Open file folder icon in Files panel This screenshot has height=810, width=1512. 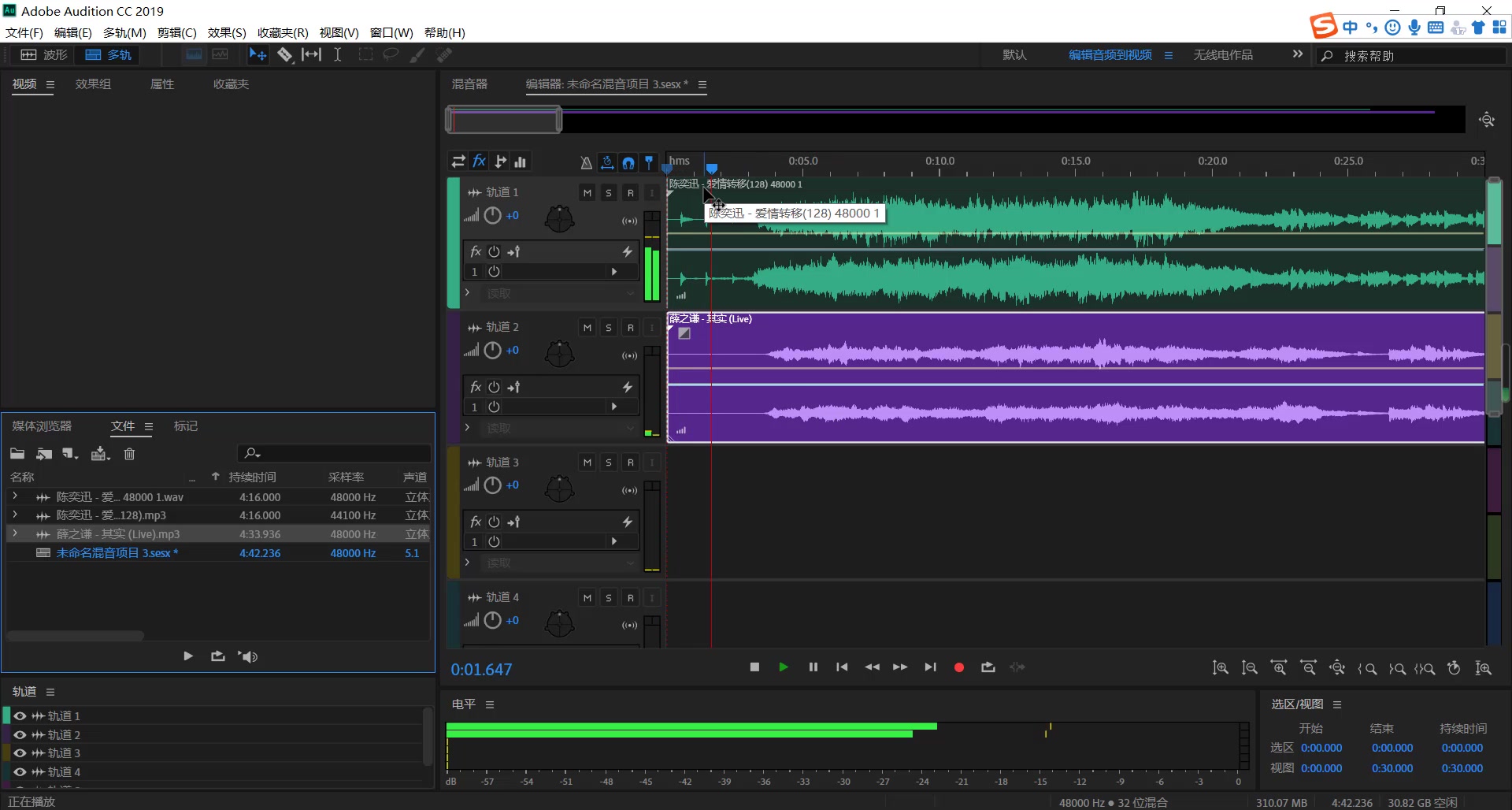[17, 454]
